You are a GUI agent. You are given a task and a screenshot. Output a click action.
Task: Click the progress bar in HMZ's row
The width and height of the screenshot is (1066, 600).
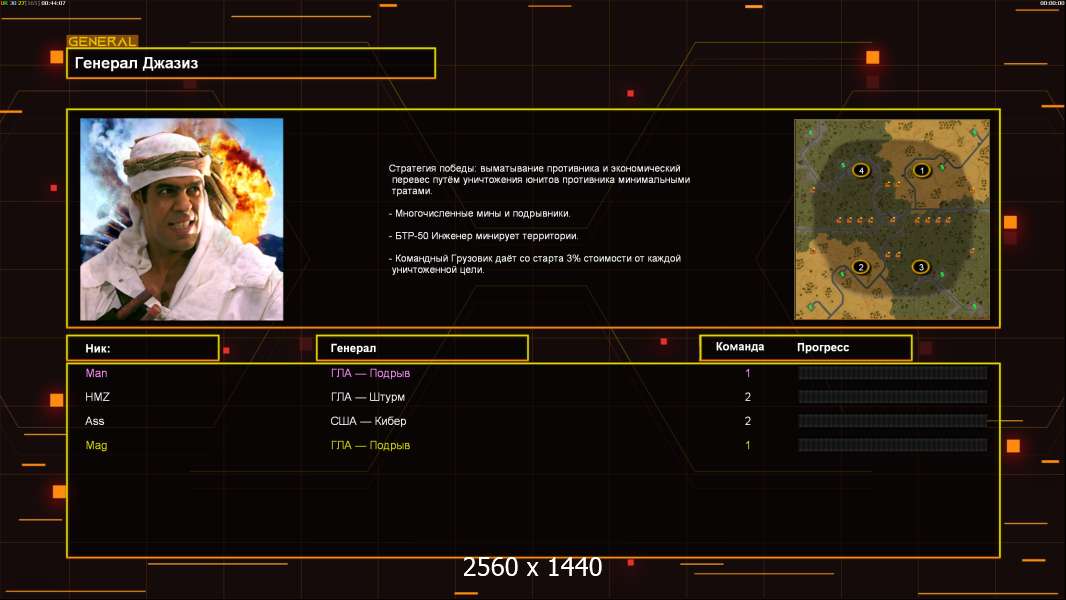tap(893, 397)
